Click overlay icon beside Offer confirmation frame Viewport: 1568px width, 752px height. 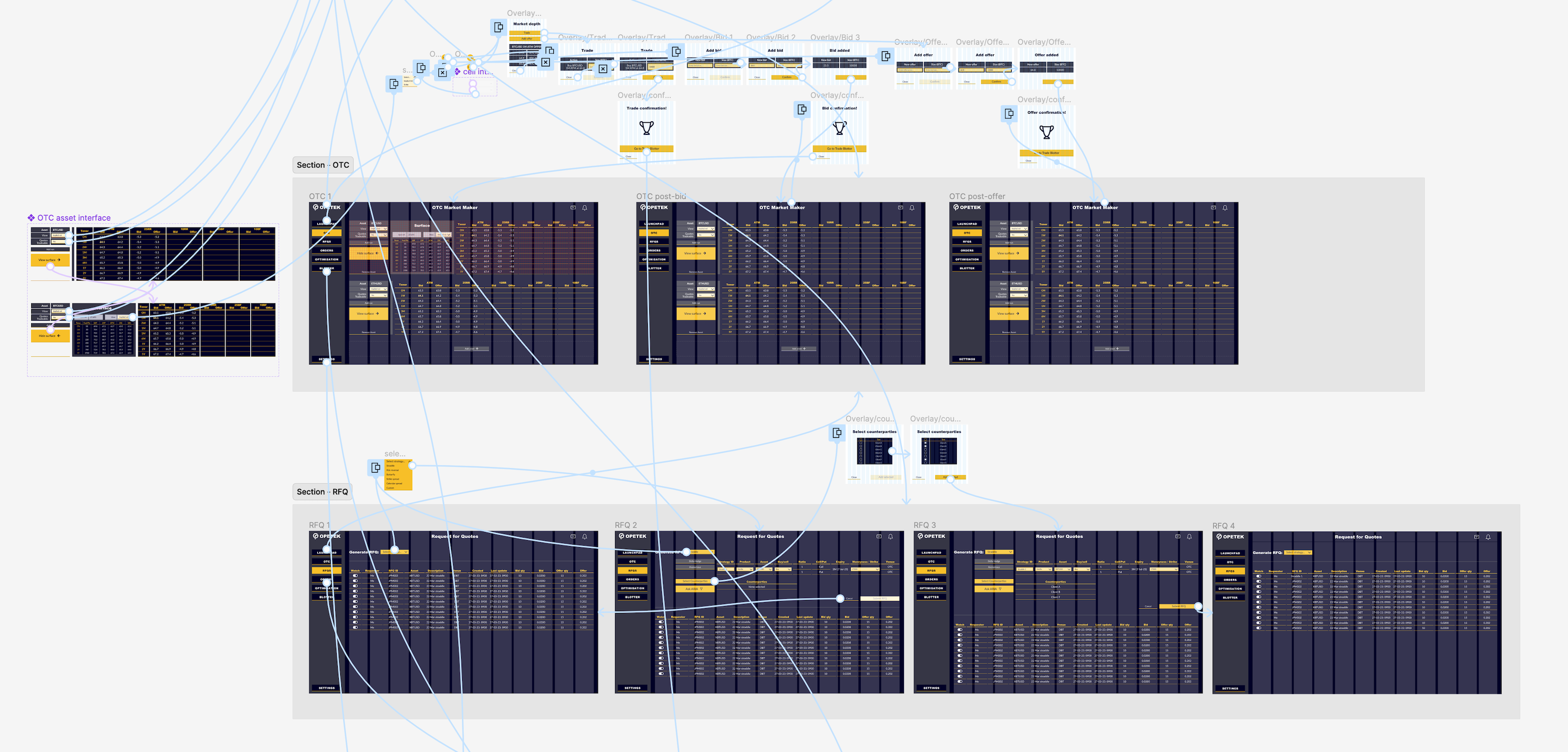click(x=1009, y=113)
